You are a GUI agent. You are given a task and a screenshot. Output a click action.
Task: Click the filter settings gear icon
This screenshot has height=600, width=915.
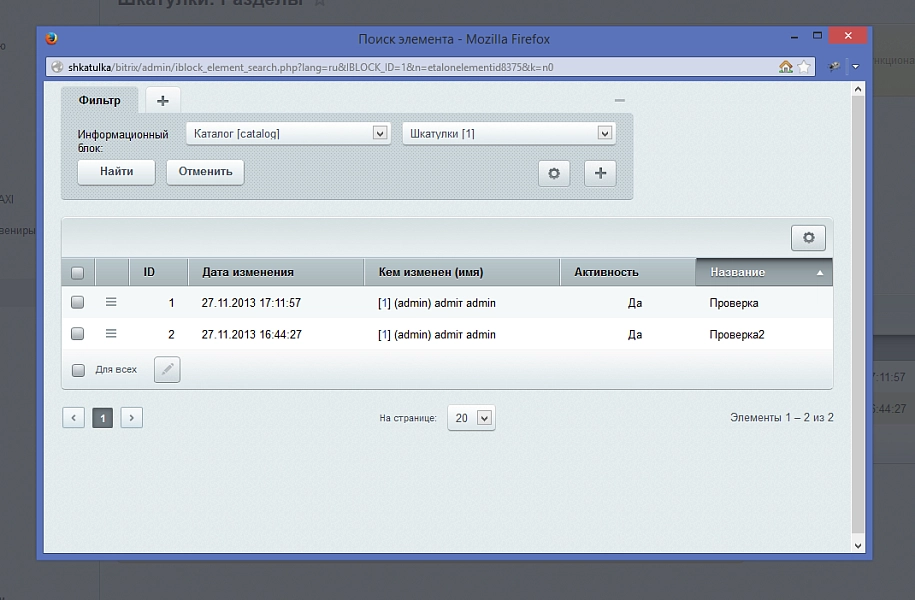(554, 173)
